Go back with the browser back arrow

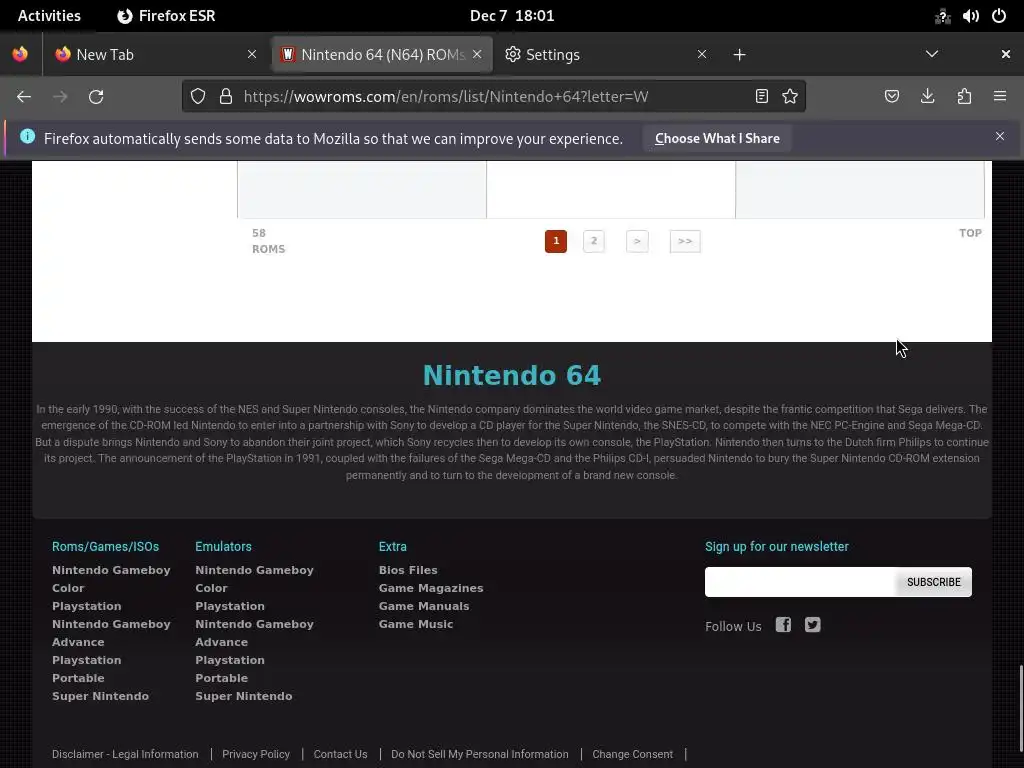[24, 97]
